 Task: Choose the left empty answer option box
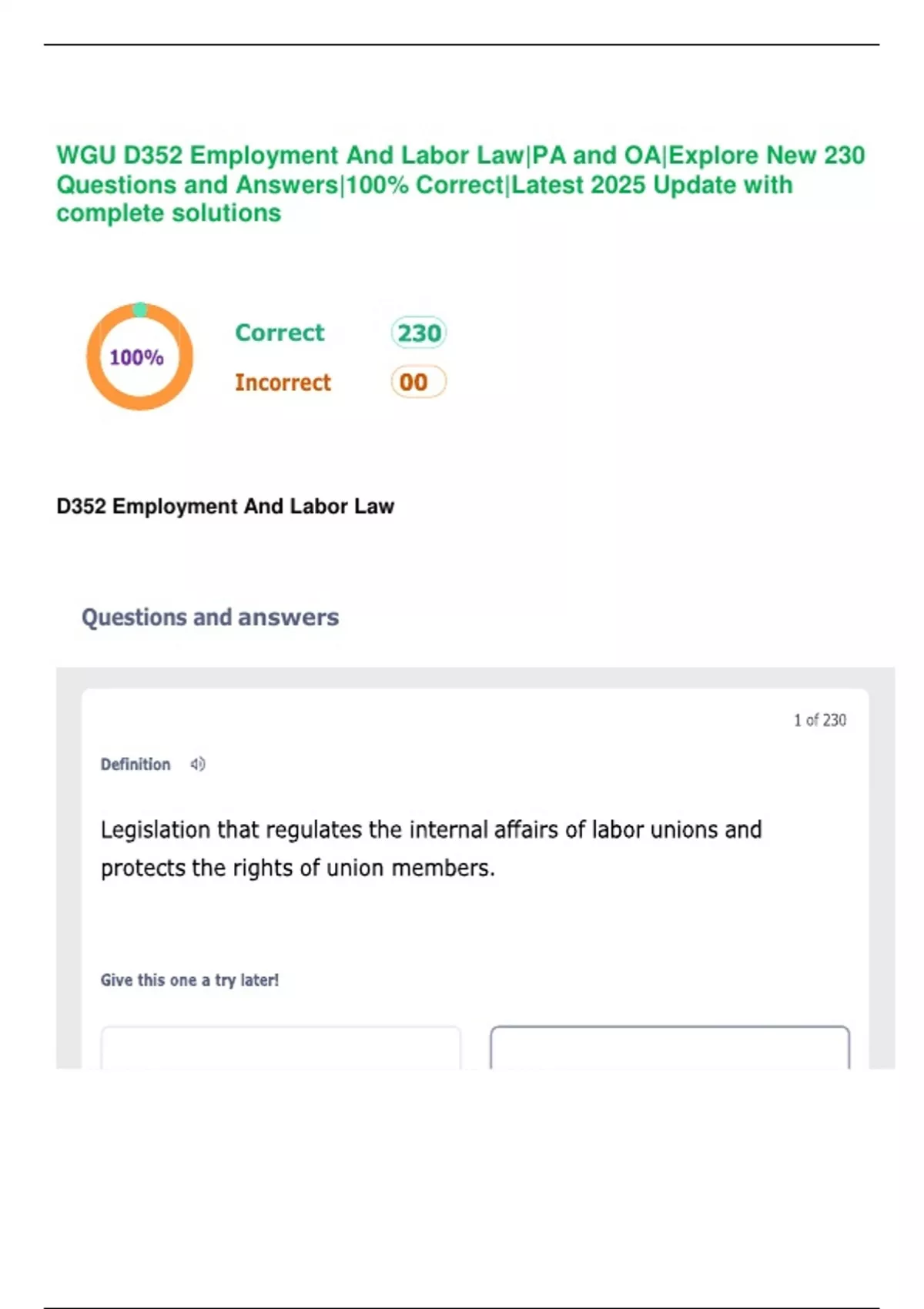(x=281, y=1047)
